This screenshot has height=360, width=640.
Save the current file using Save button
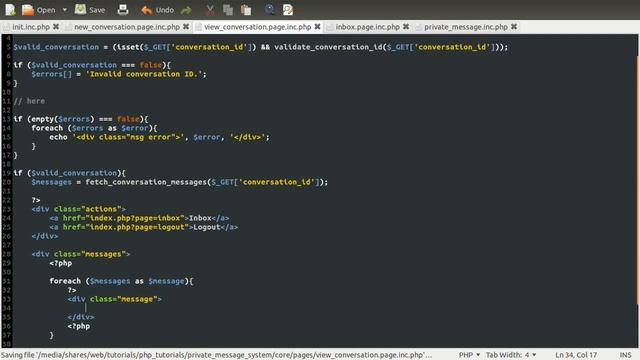click(x=90, y=10)
